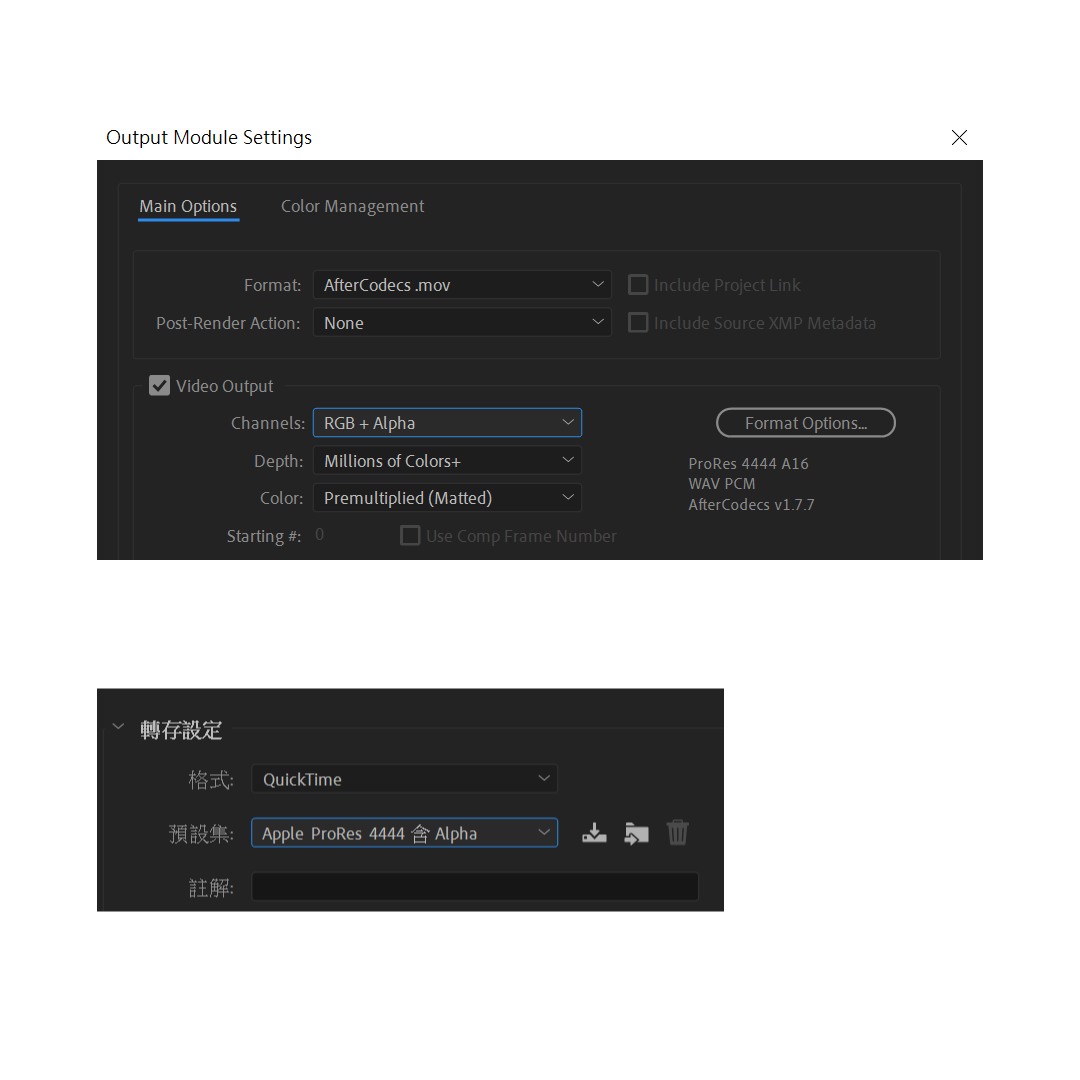Click the 註解 comment input field
Viewport: 1080px width, 1080px height.
(x=474, y=887)
